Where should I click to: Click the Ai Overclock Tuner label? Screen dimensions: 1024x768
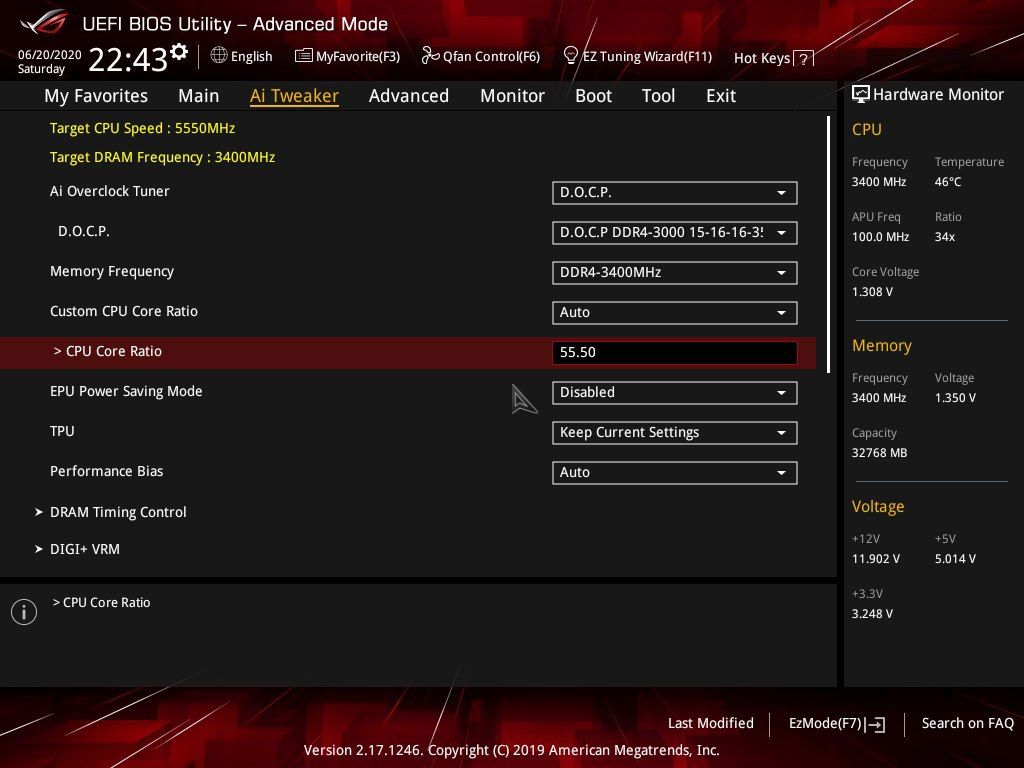click(110, 191)
